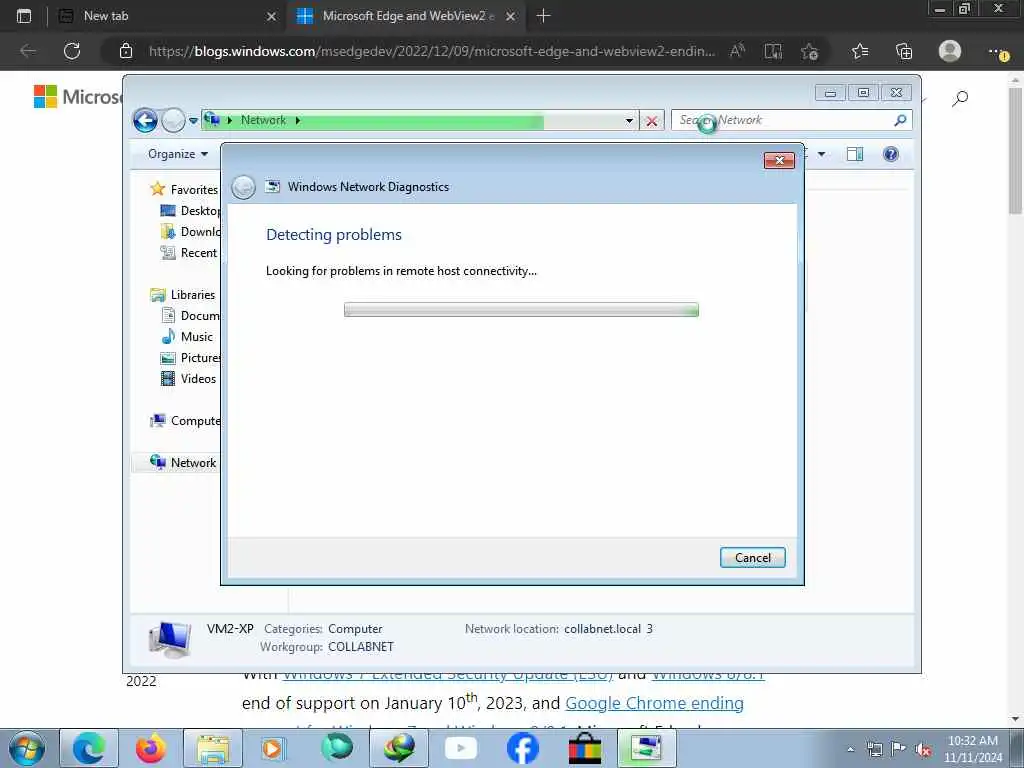
Task: Switch to Microsoft Edge and WebView2 tab
Action: pyautogui.click(x=404, y=16)
